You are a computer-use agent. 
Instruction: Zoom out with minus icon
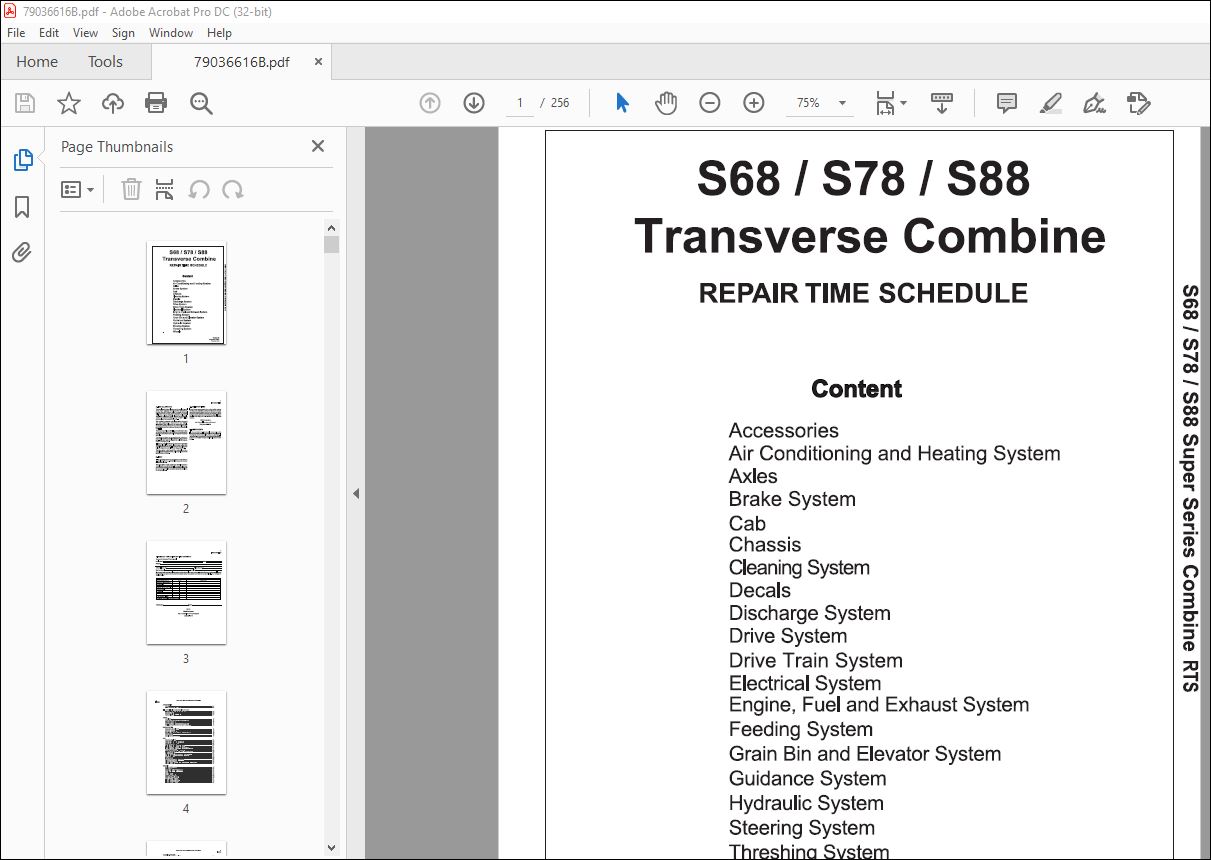(x=710, y=103)
